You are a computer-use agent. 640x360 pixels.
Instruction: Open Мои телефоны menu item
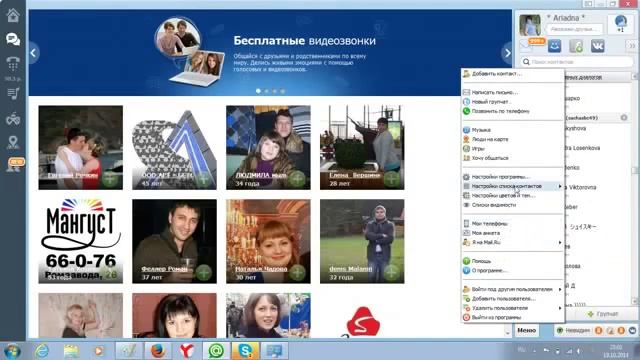513,224
